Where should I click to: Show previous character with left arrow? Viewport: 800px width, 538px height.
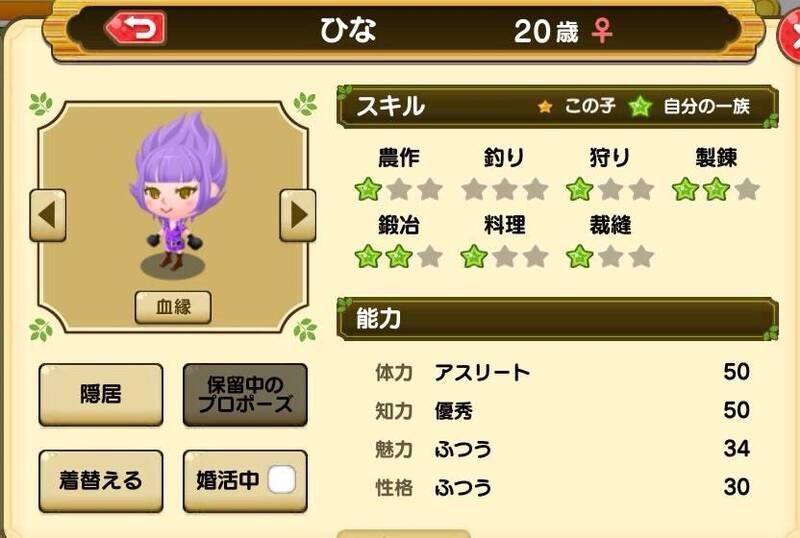tap(48, 215)
